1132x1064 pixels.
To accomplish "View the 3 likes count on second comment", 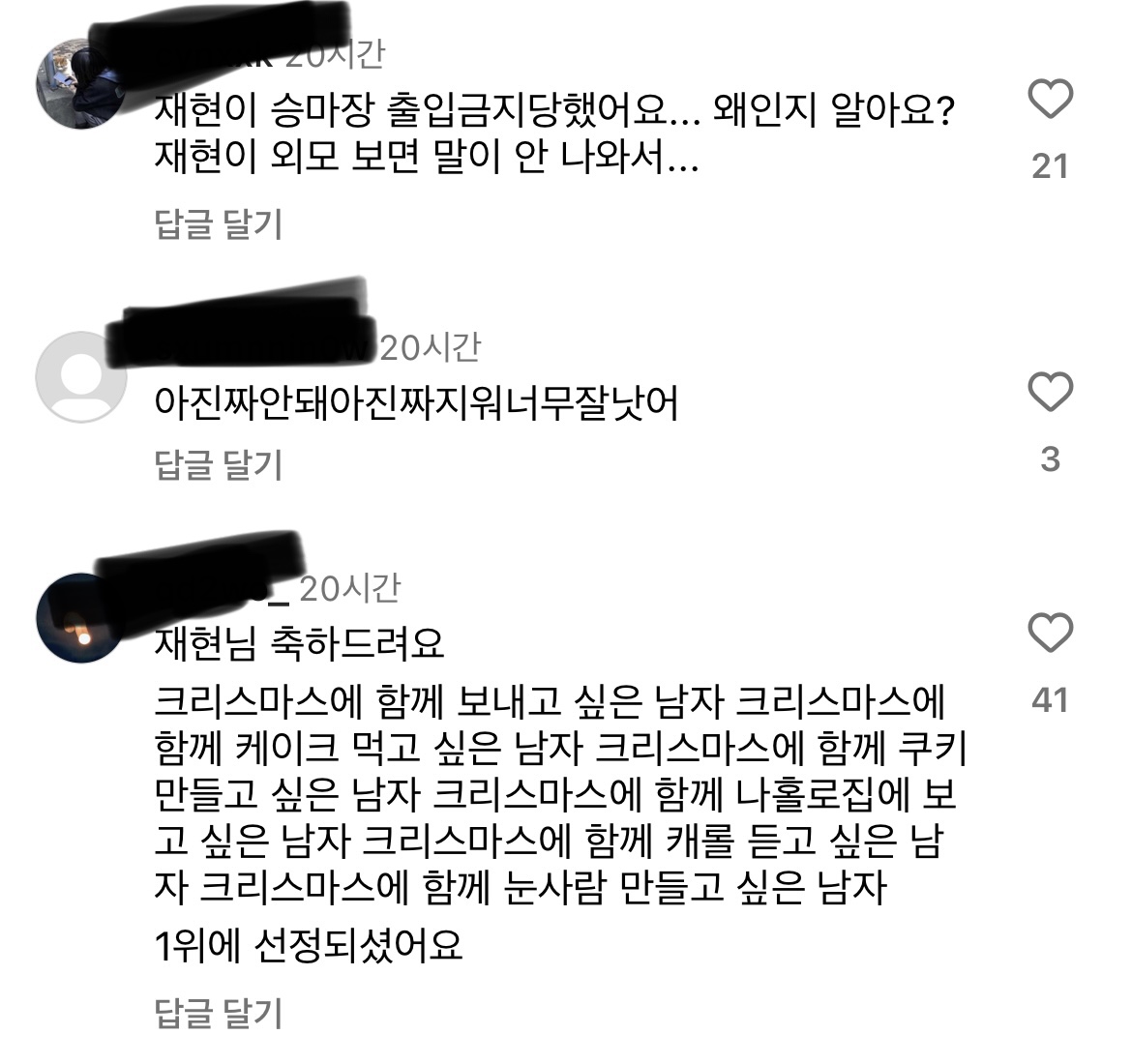I will click(x=1051, y=459).
